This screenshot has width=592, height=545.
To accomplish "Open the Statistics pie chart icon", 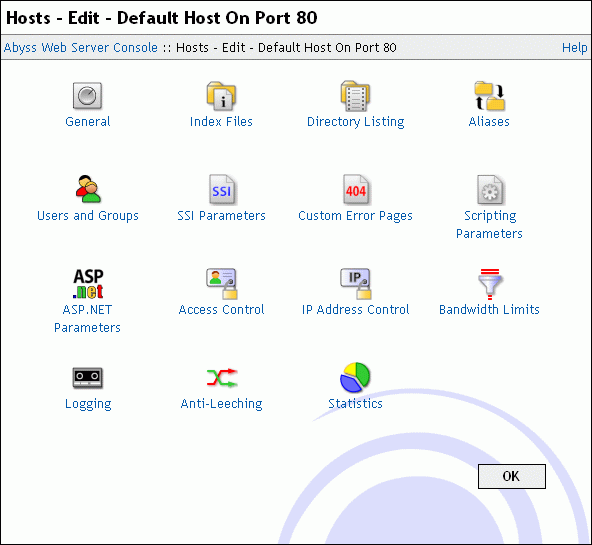I will (x=355, y=377).
